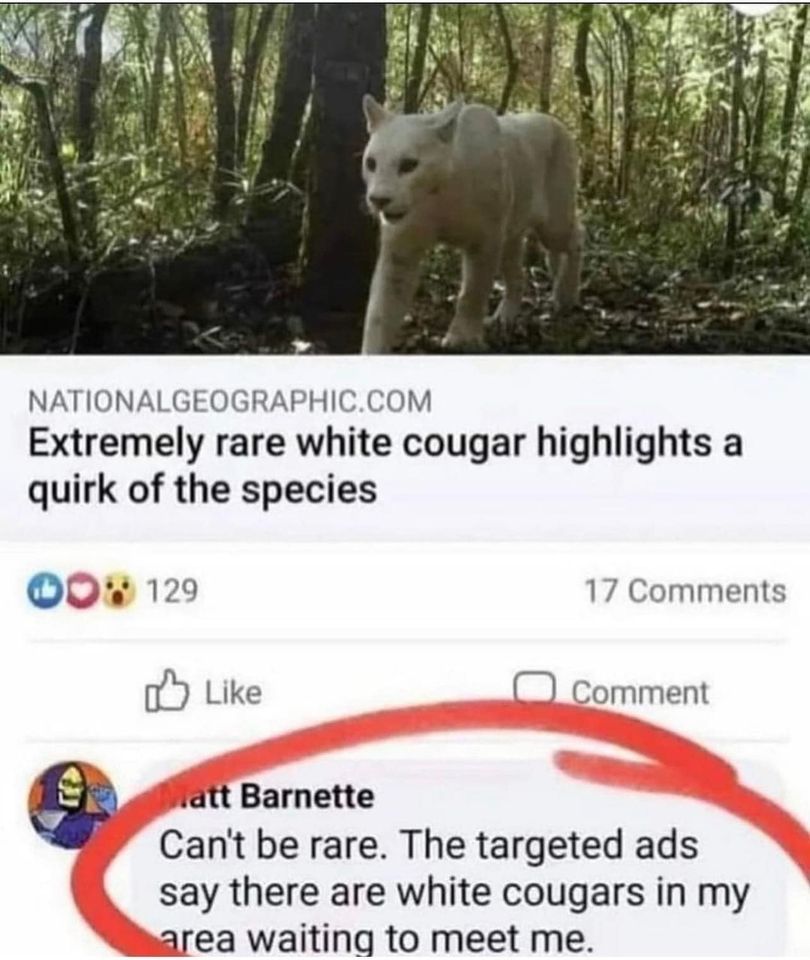Tap the Like text label
Screen dimensions: 810x960
(x=233, y=692)
